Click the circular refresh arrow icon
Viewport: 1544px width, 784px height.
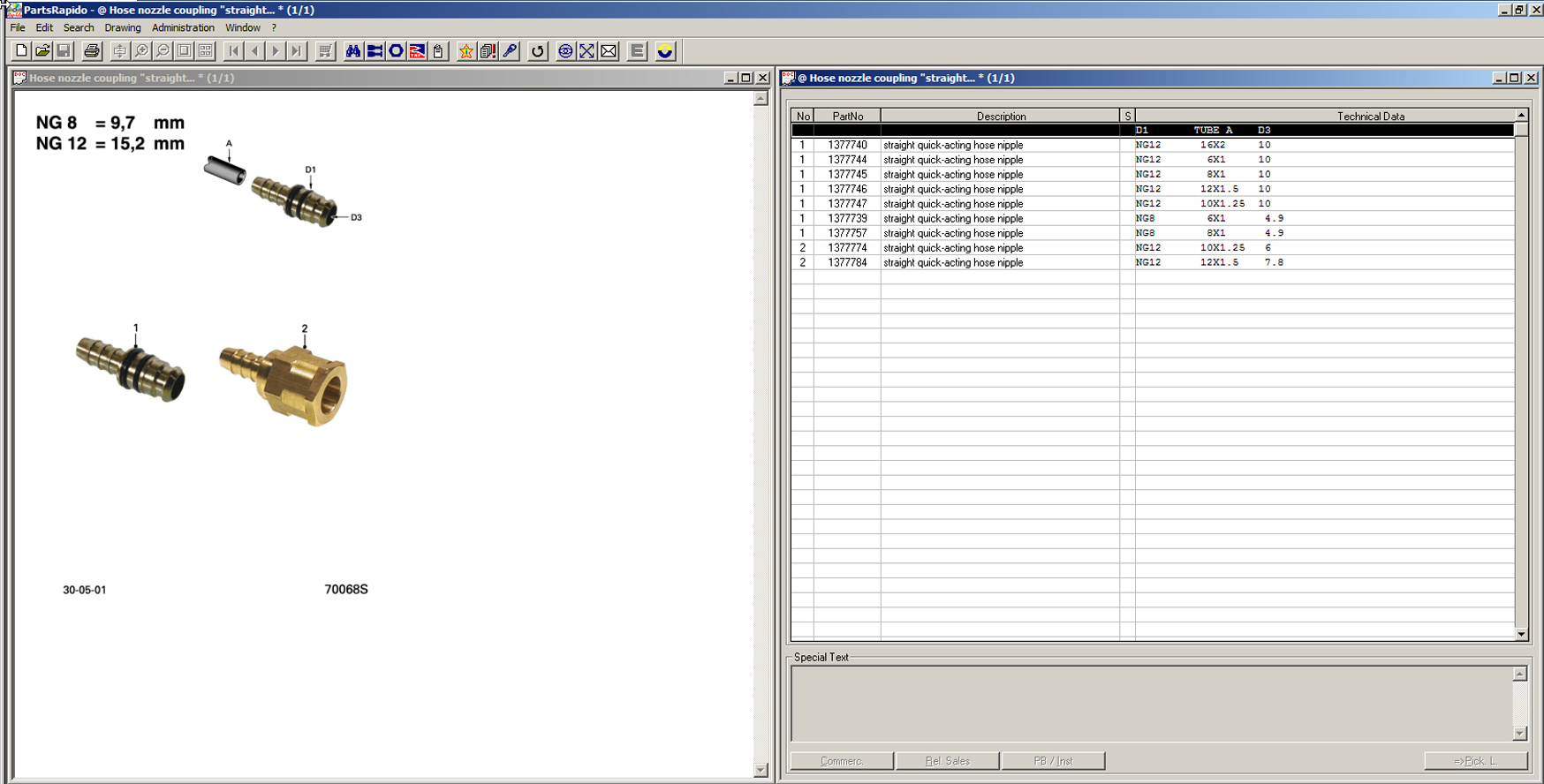pyautogui.click(x=537, y=51)
